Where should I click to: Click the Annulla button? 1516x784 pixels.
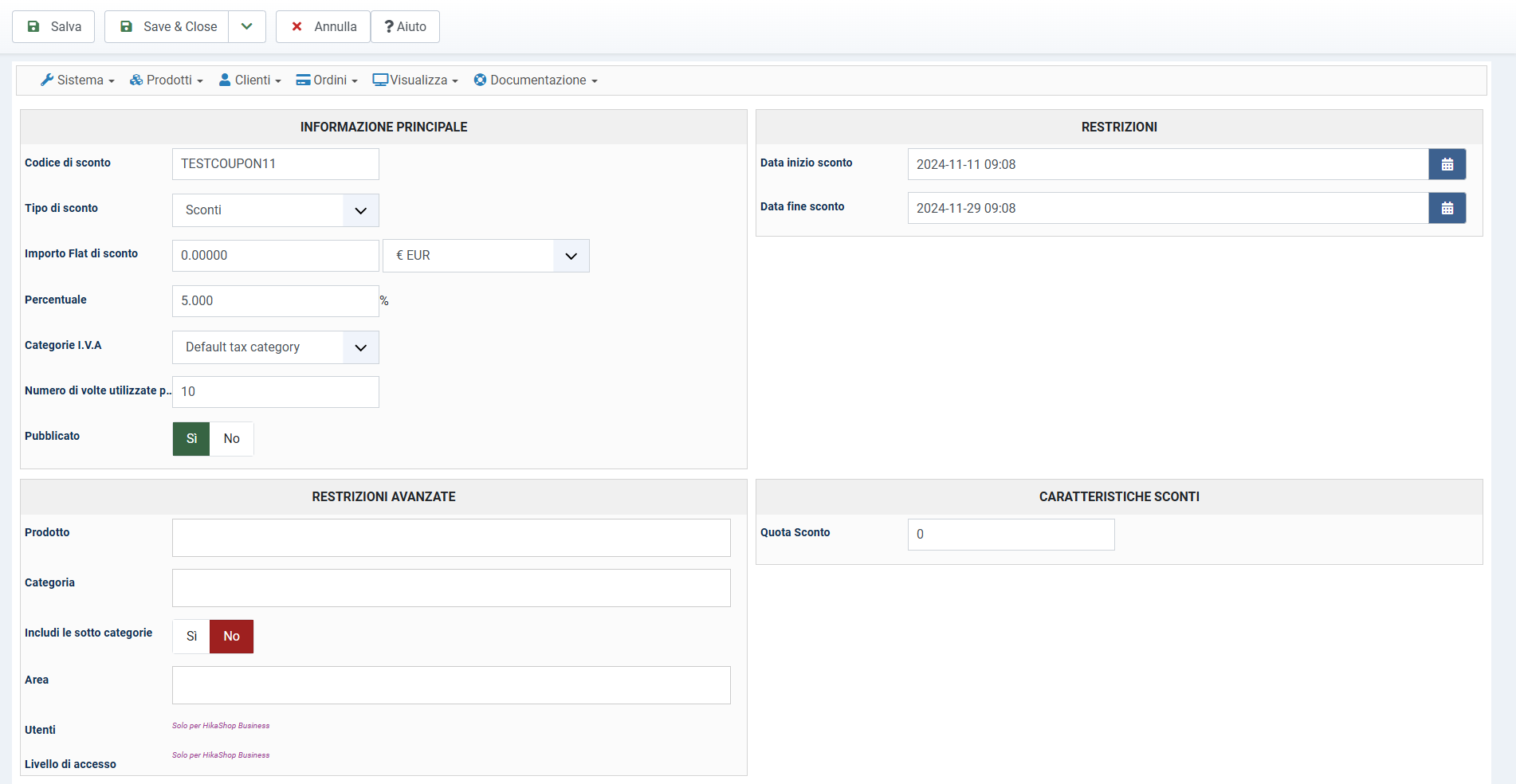[323, 26]
